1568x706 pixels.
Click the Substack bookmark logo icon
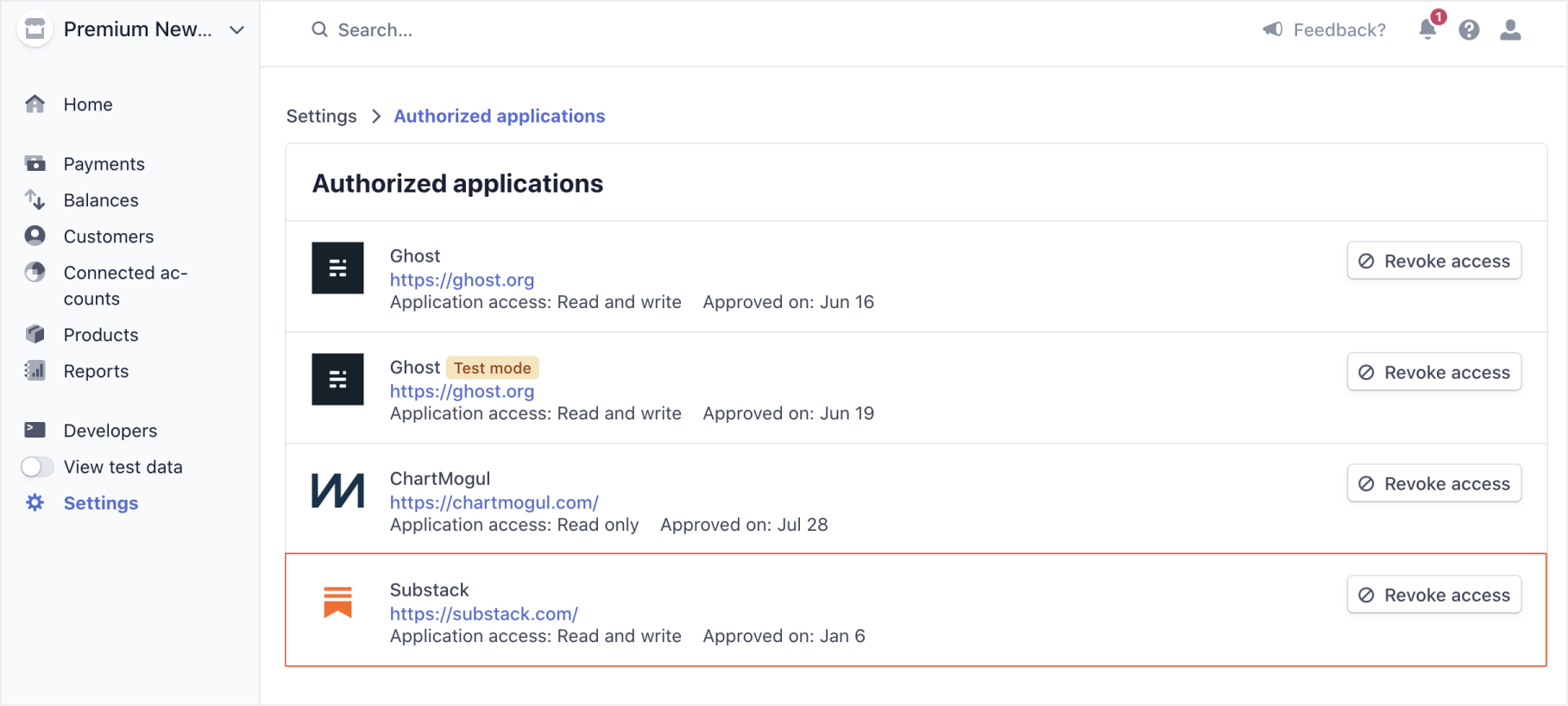tap(337, 602)
